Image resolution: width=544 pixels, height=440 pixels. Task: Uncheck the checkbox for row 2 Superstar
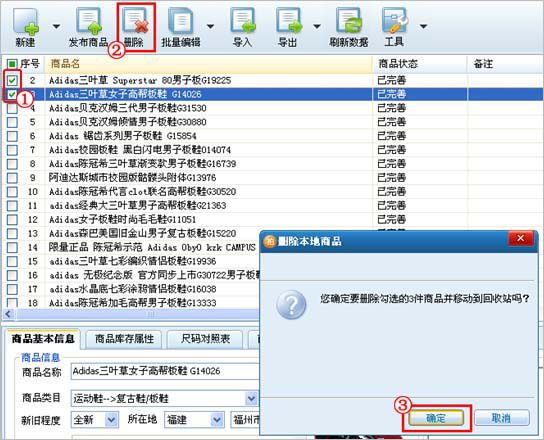pyautogui.click(x=12, y=81)
